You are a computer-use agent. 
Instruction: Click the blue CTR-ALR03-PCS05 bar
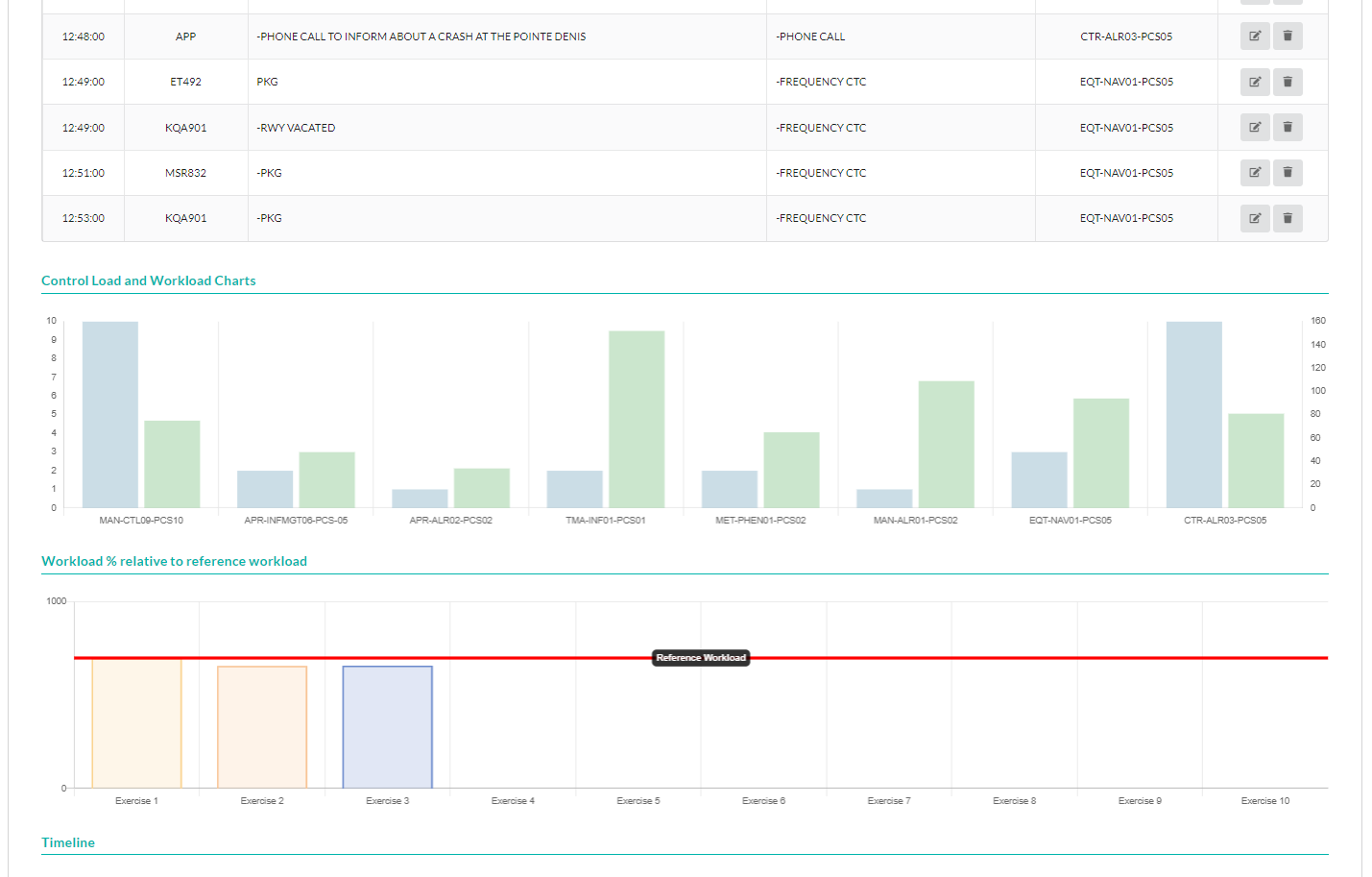[x=1194, y=414]
